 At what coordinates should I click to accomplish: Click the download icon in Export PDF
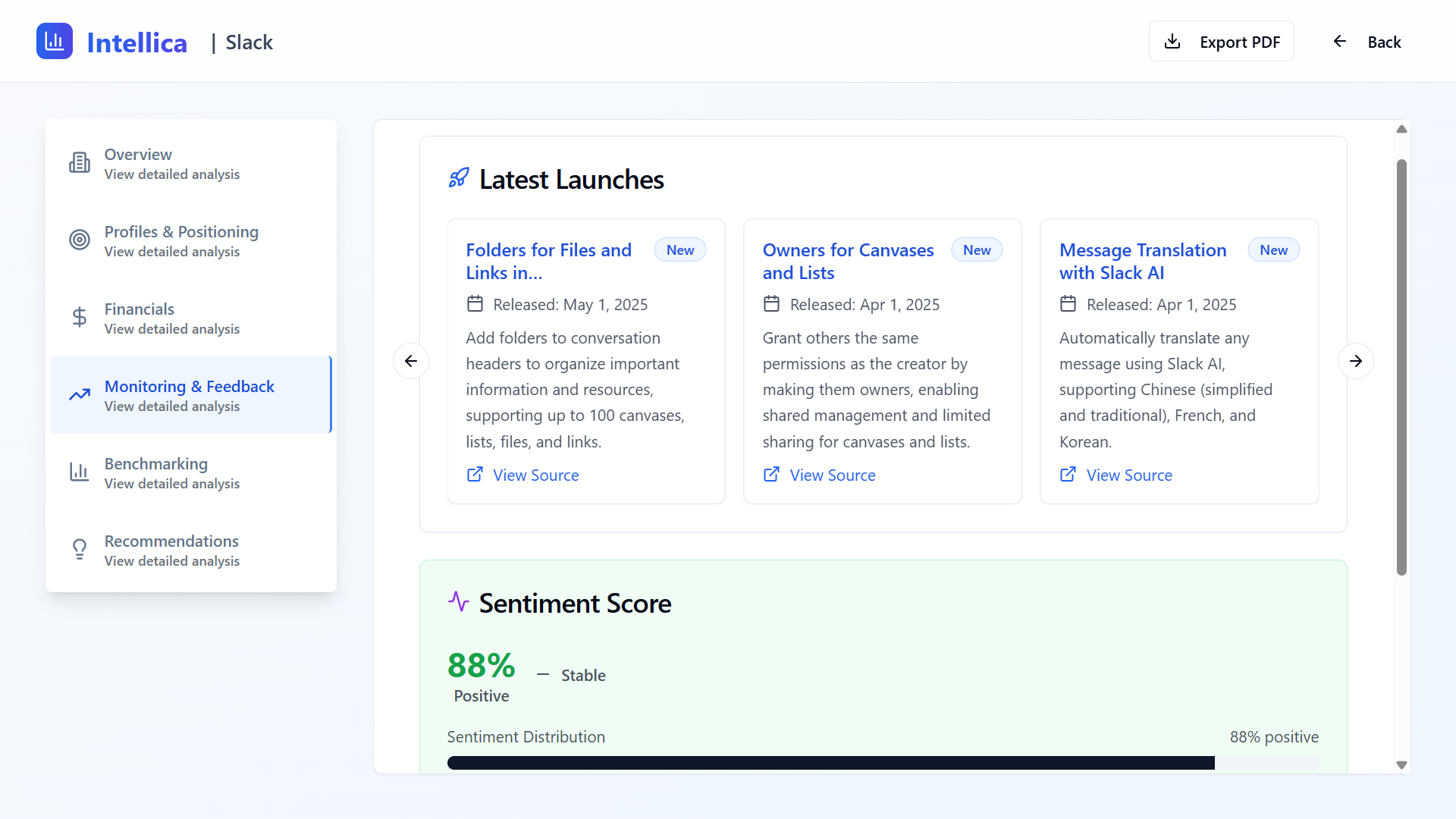(x=1172, y=42)
